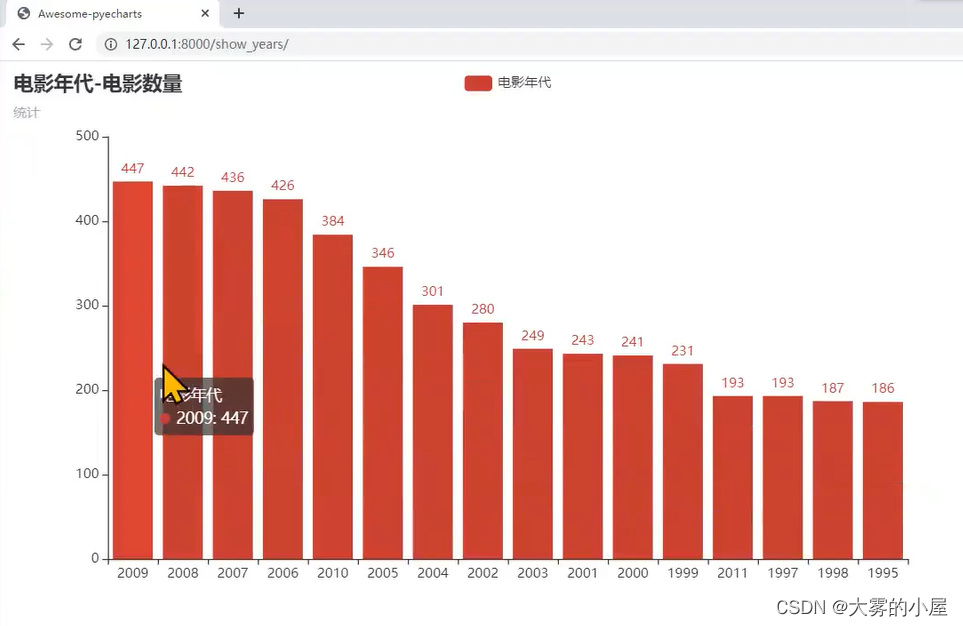Click the x-axis label 2010

pyautogui.click(x=333, y=573)
